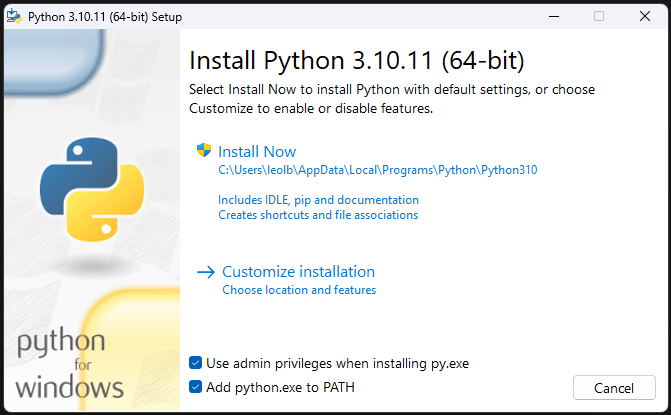Close the Python Setup window
This screenshot has width=671, height=415.
pos(645,16)
